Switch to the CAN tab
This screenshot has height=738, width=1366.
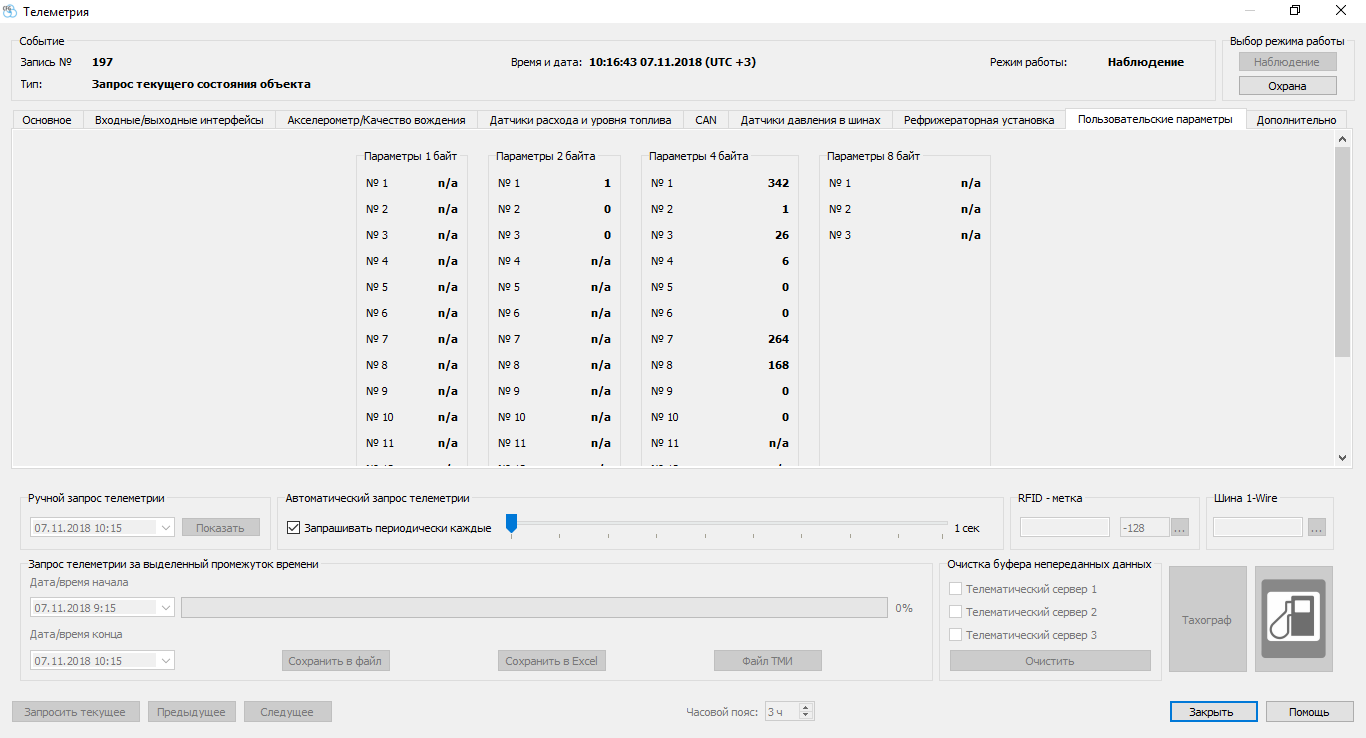click(x=706, y=120)
